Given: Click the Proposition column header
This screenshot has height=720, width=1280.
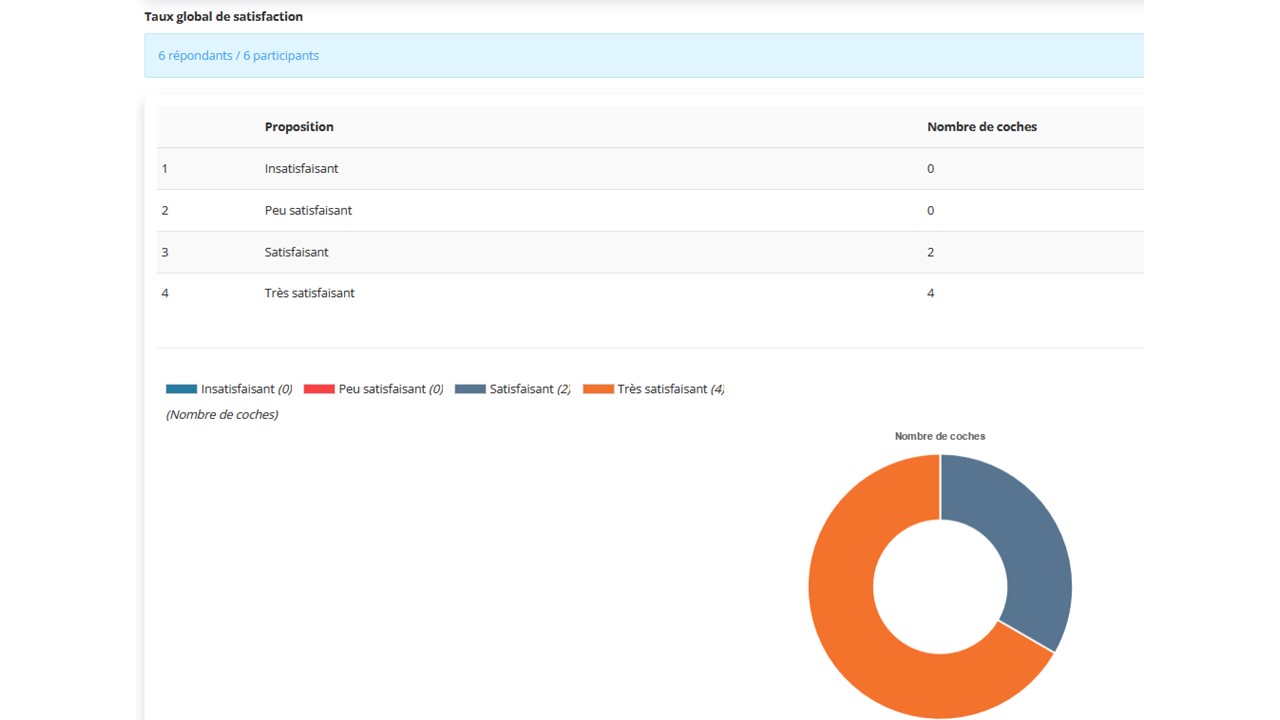Looking at the screenshot, I should pyautogui.click(x=299, y=127).
